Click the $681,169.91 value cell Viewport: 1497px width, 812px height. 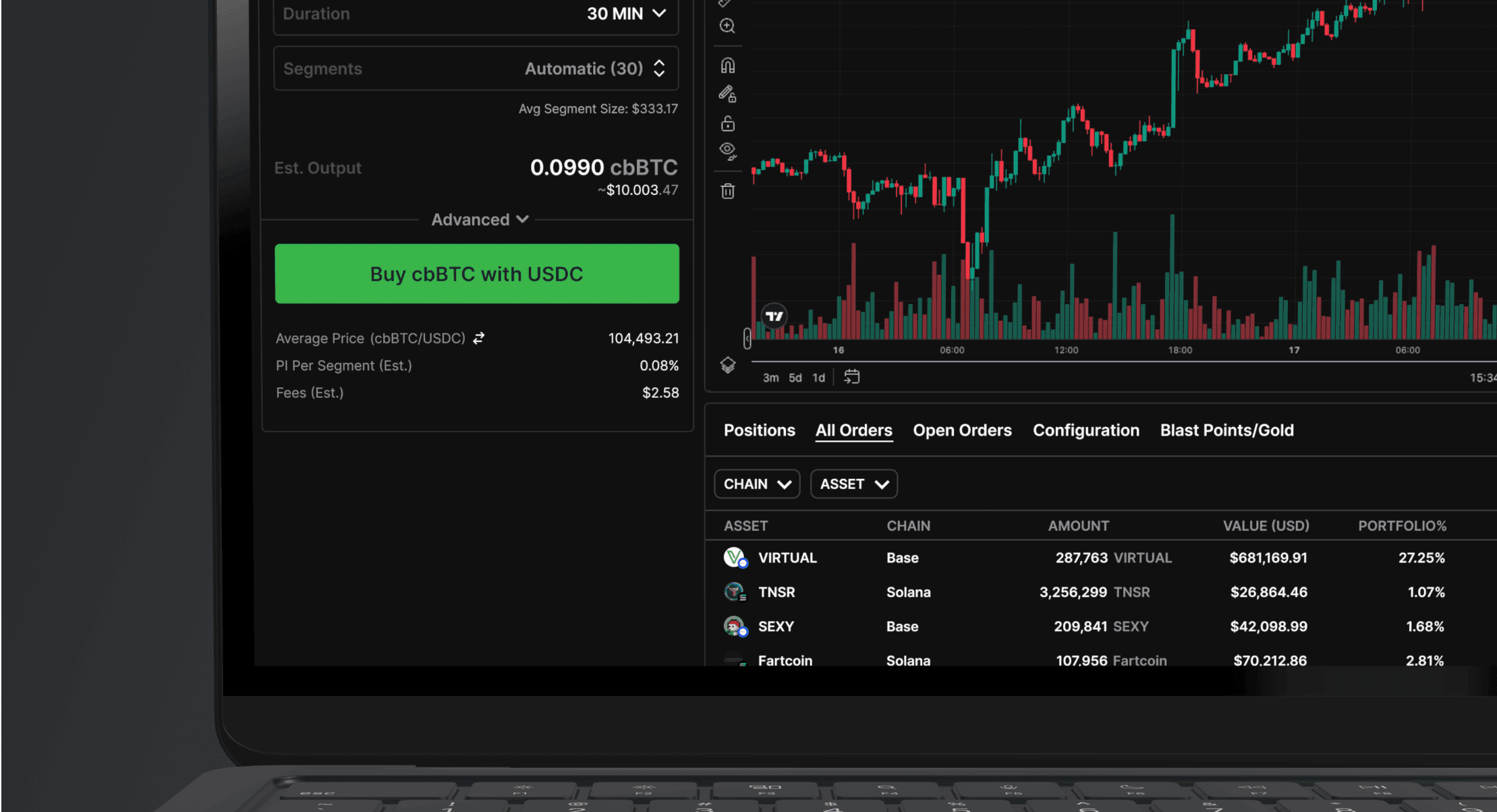point(1268,558)
